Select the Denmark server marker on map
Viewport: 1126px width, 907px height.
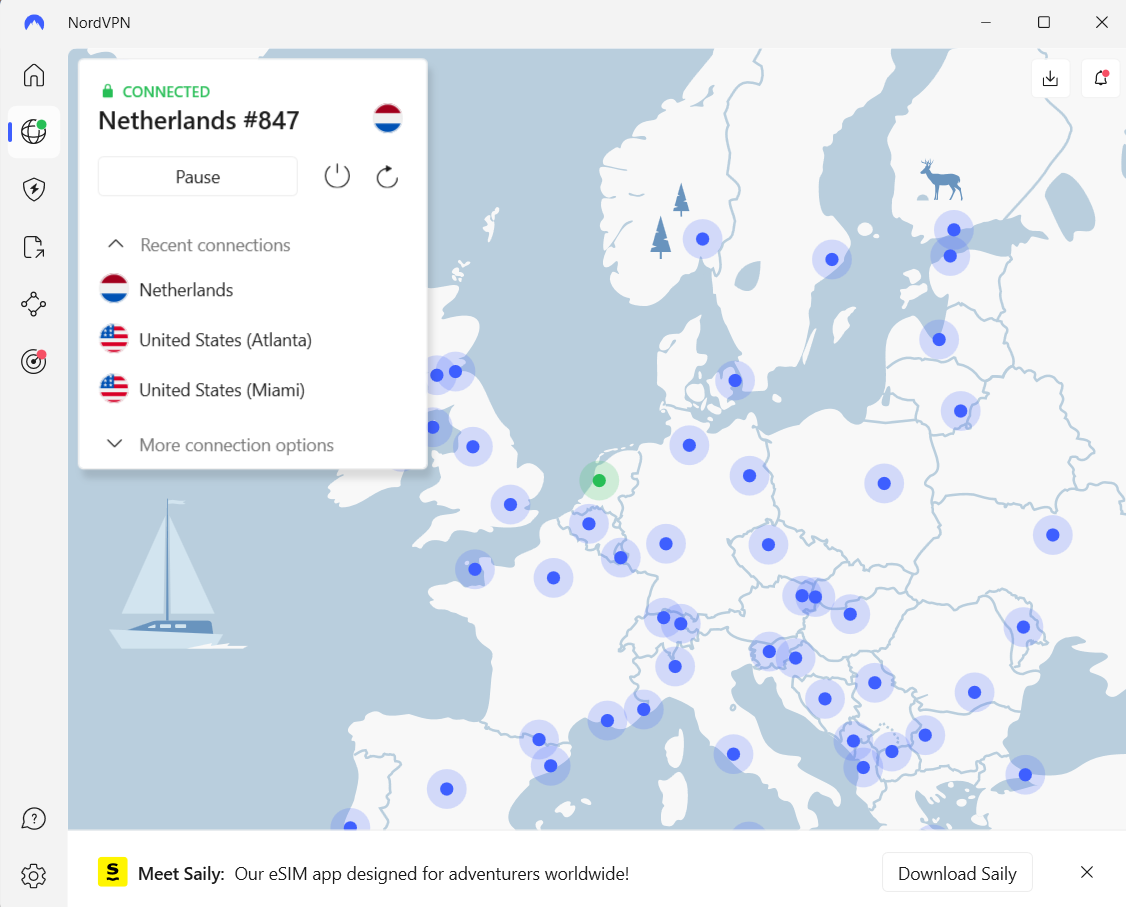735,381
